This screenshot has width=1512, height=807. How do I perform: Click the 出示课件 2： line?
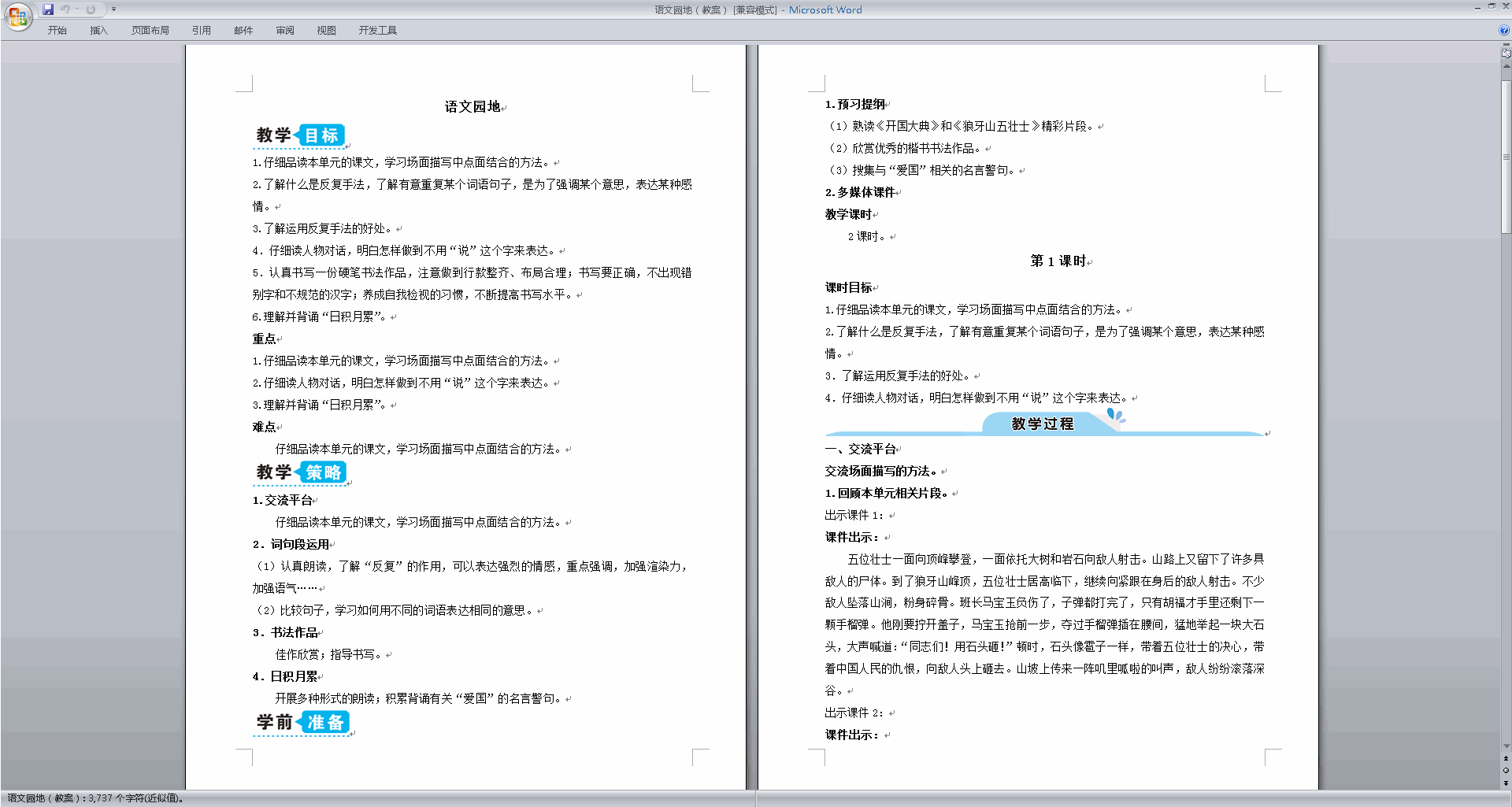tap(854, 713)
